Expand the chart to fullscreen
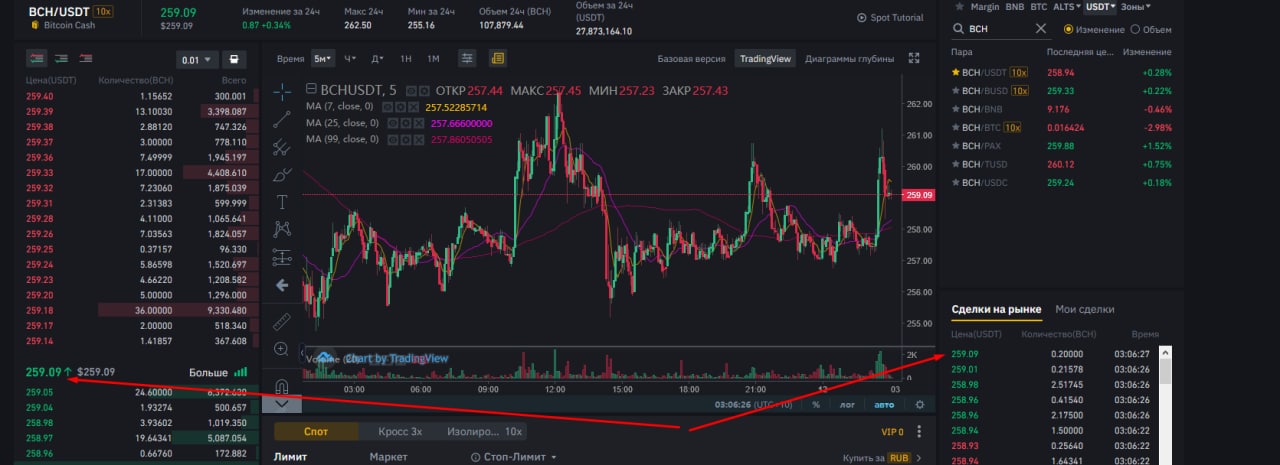1280x465 pixels. (x=913, y=58)
